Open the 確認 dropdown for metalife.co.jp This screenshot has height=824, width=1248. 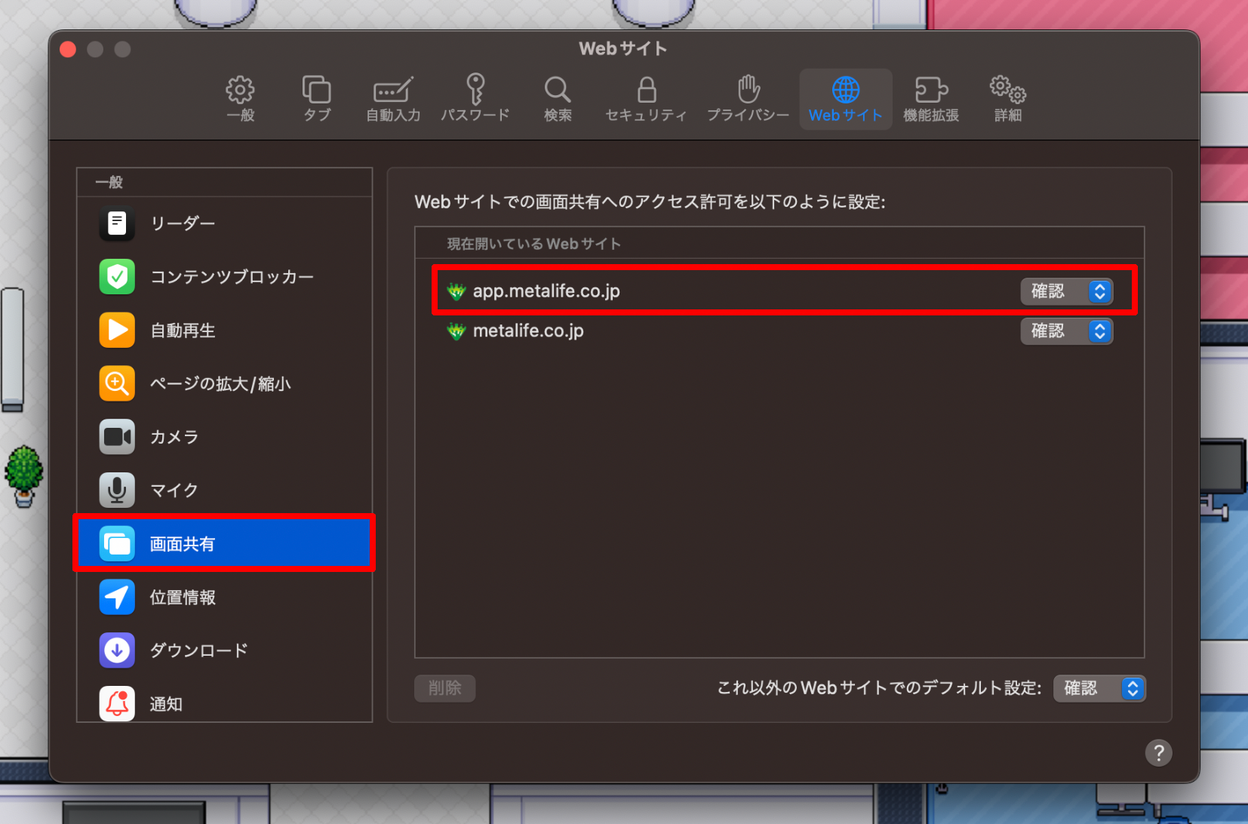pos(1066,331)
